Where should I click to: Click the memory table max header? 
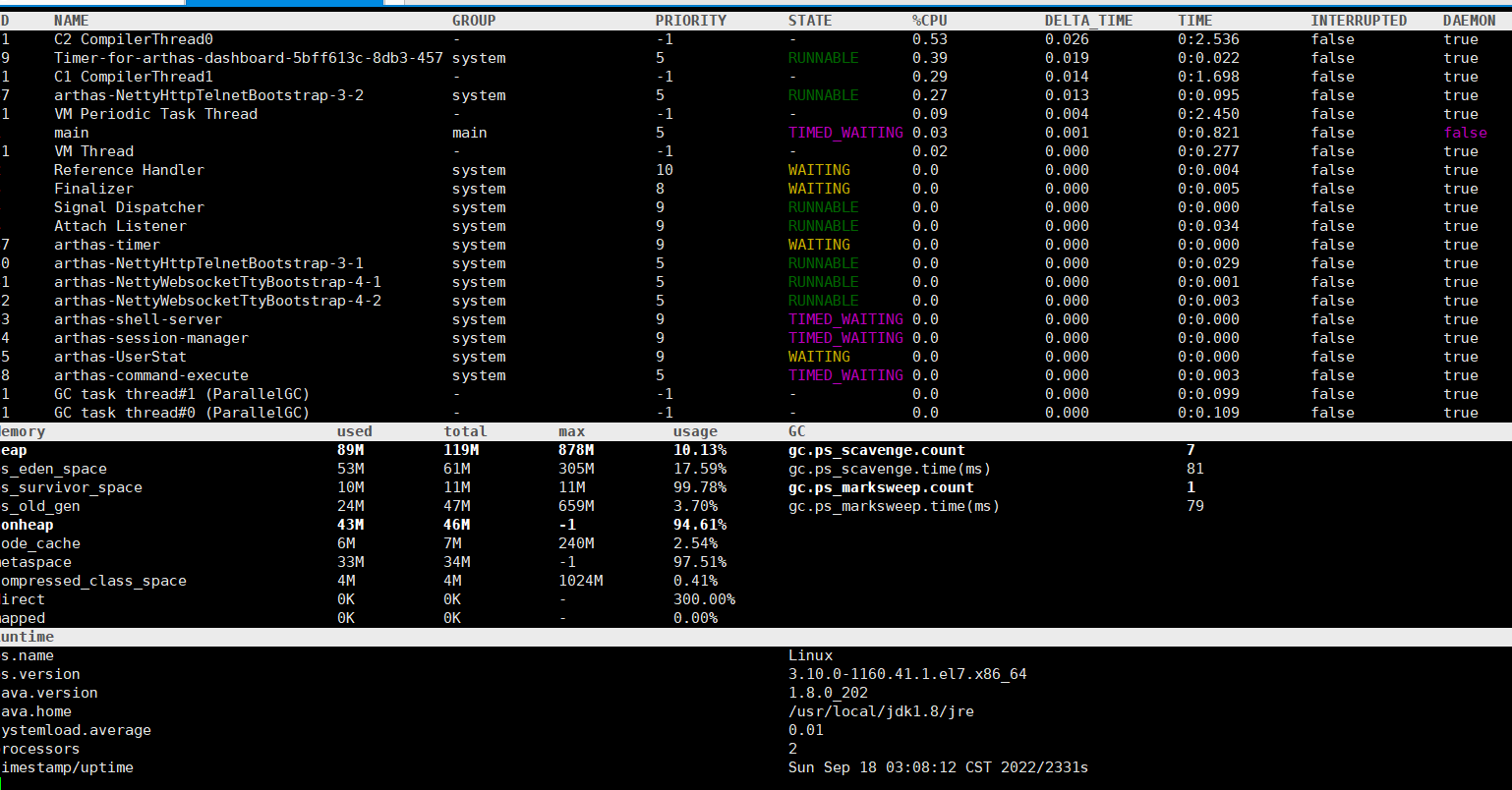pos(572,431)
